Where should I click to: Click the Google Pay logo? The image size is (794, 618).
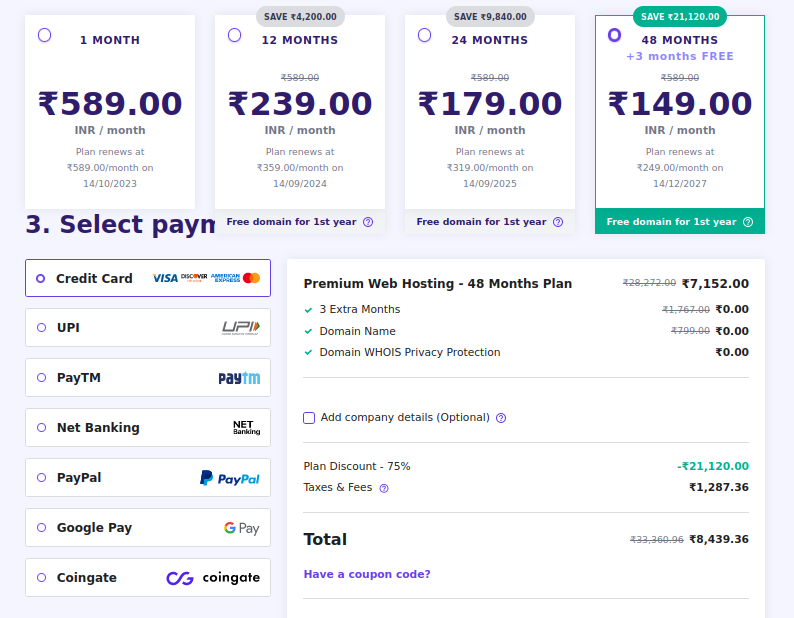click(x=241, y=528)
